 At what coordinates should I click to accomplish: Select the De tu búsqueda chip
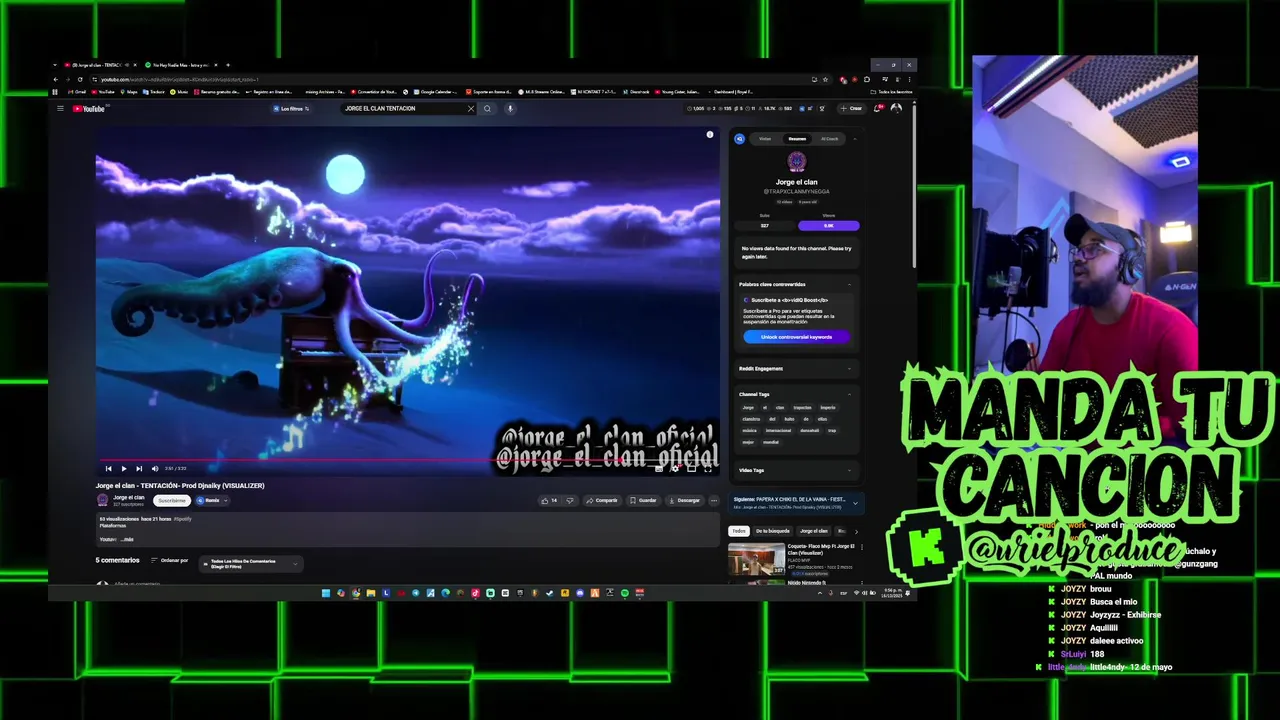click(x=773, y=531)
